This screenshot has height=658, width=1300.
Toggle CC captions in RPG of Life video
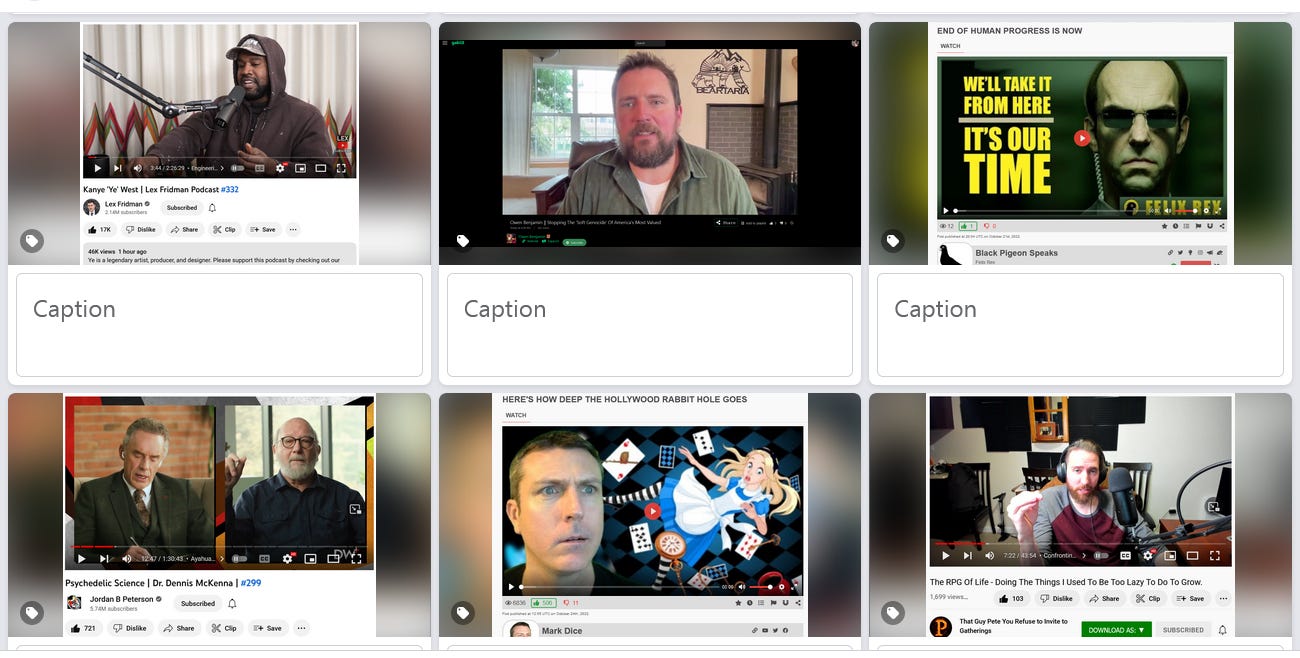[1125, 555]
